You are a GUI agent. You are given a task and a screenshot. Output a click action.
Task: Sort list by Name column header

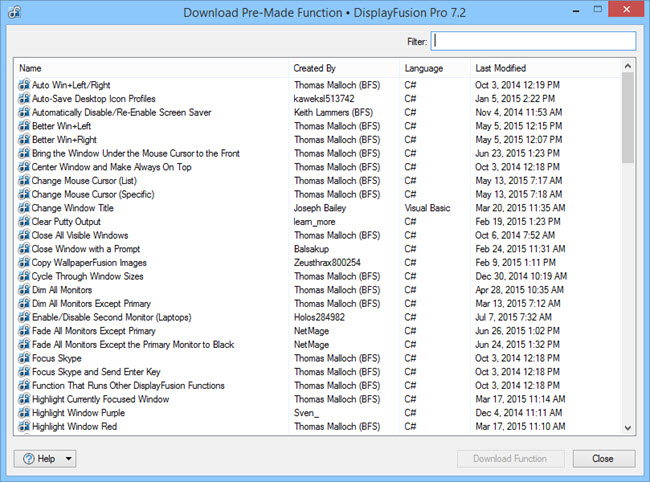151,68
